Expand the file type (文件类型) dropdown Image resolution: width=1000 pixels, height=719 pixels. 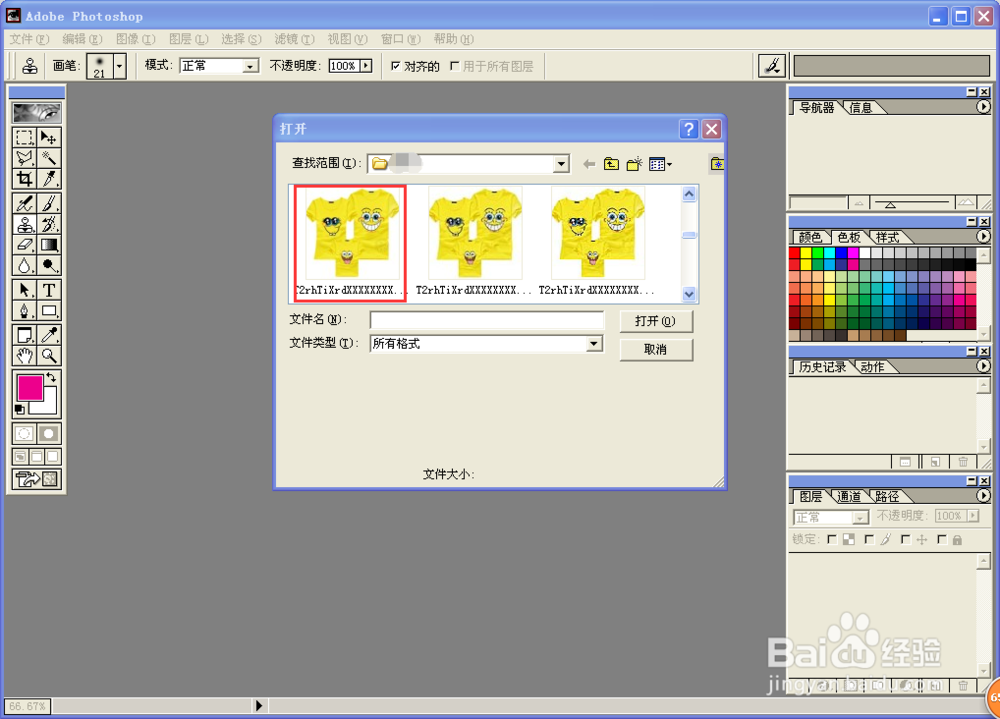pyautogui.click(x=594, y=344)
